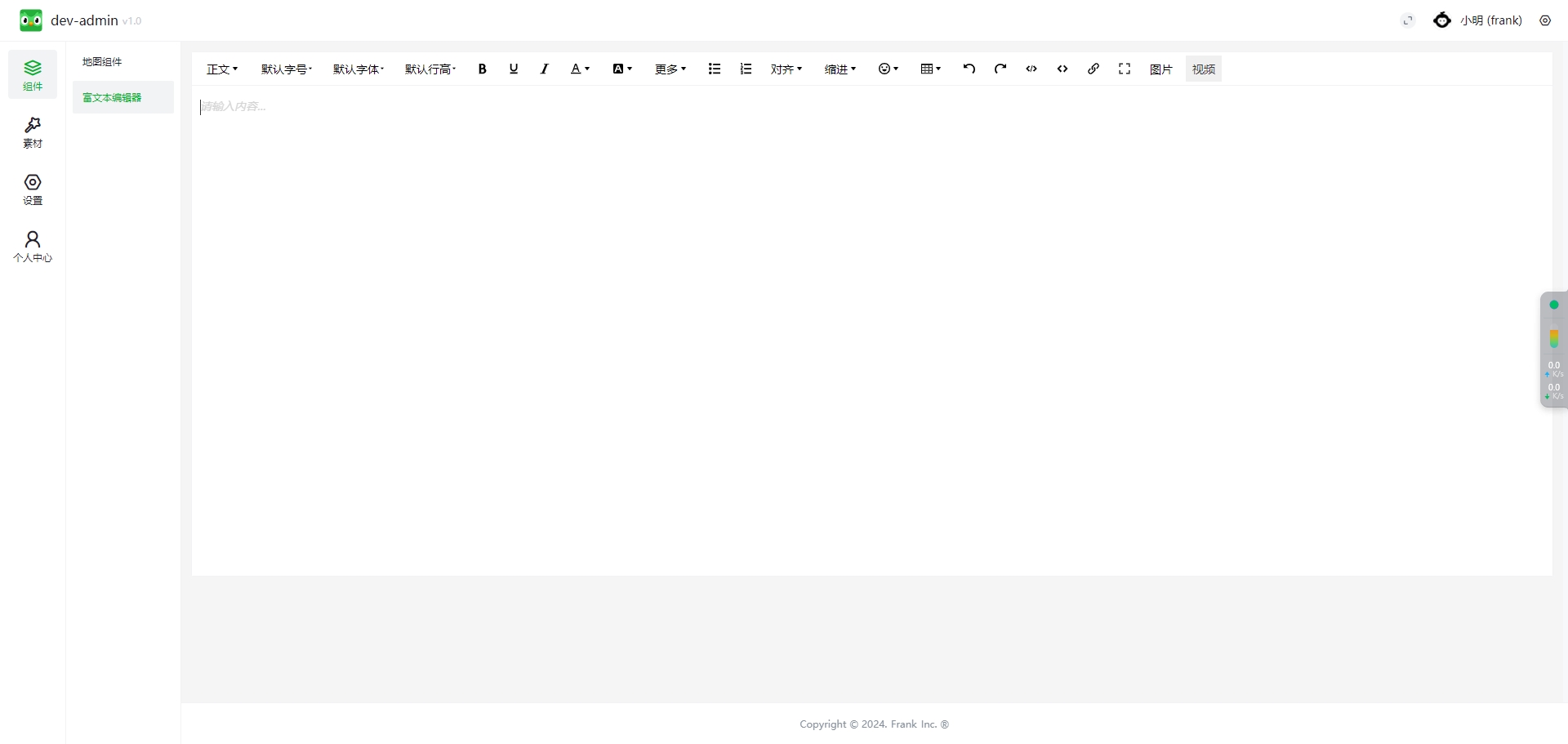Open the text color picker
Image resolution: width=1568 pixels, height=744 pixels.
[579, 69]
